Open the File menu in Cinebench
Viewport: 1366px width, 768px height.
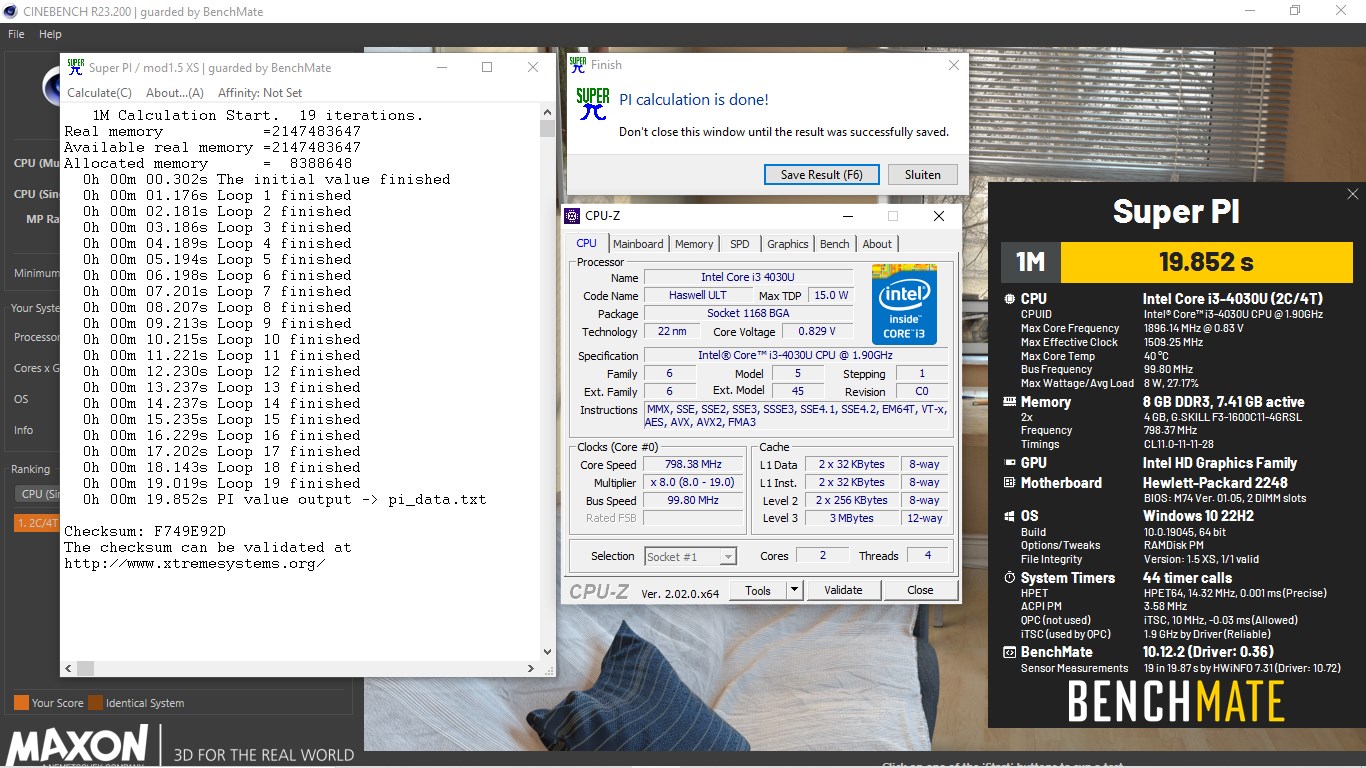click(16, 34)
